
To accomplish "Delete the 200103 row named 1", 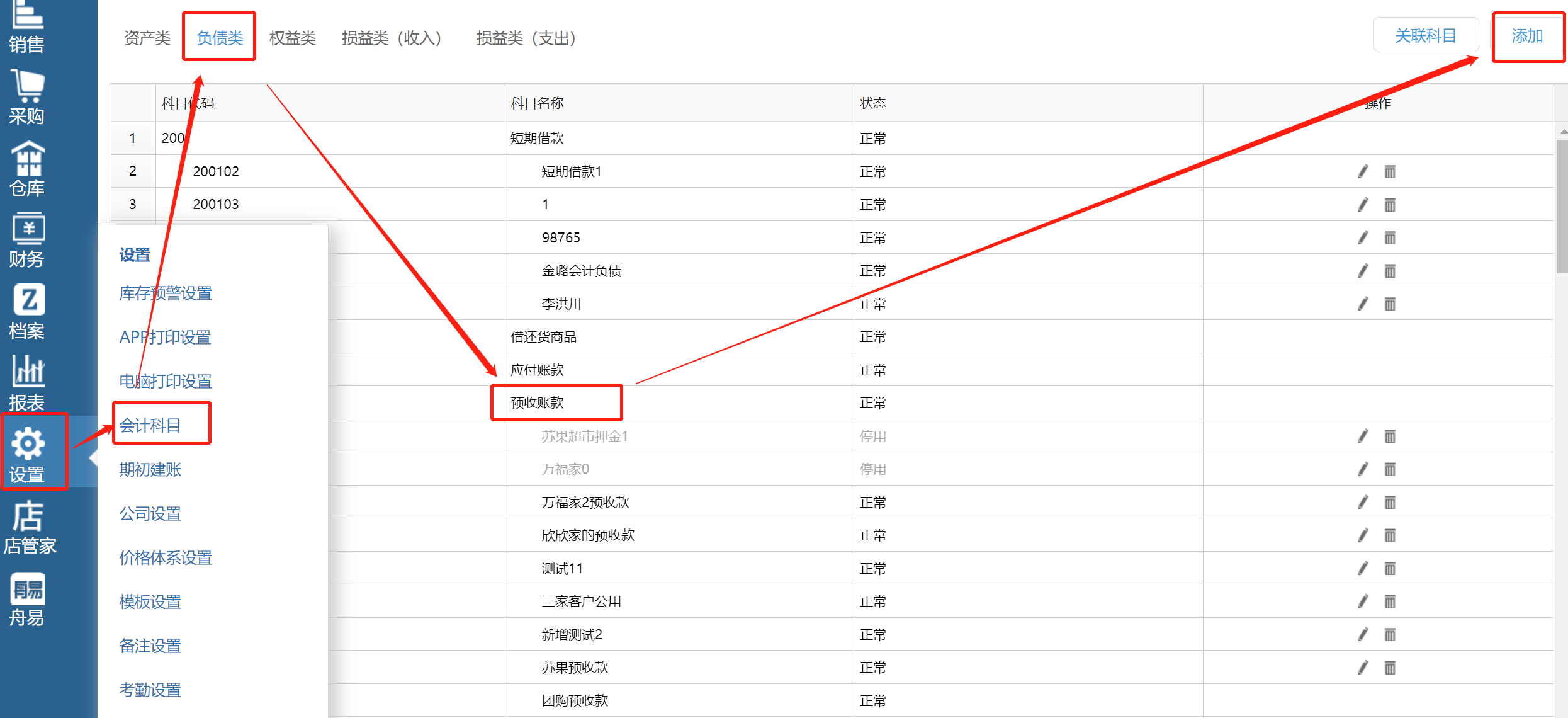I will point(1390,205).
